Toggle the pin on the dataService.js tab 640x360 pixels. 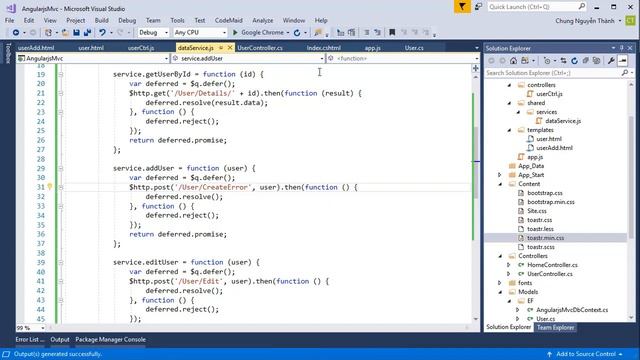tap(221, 48)
